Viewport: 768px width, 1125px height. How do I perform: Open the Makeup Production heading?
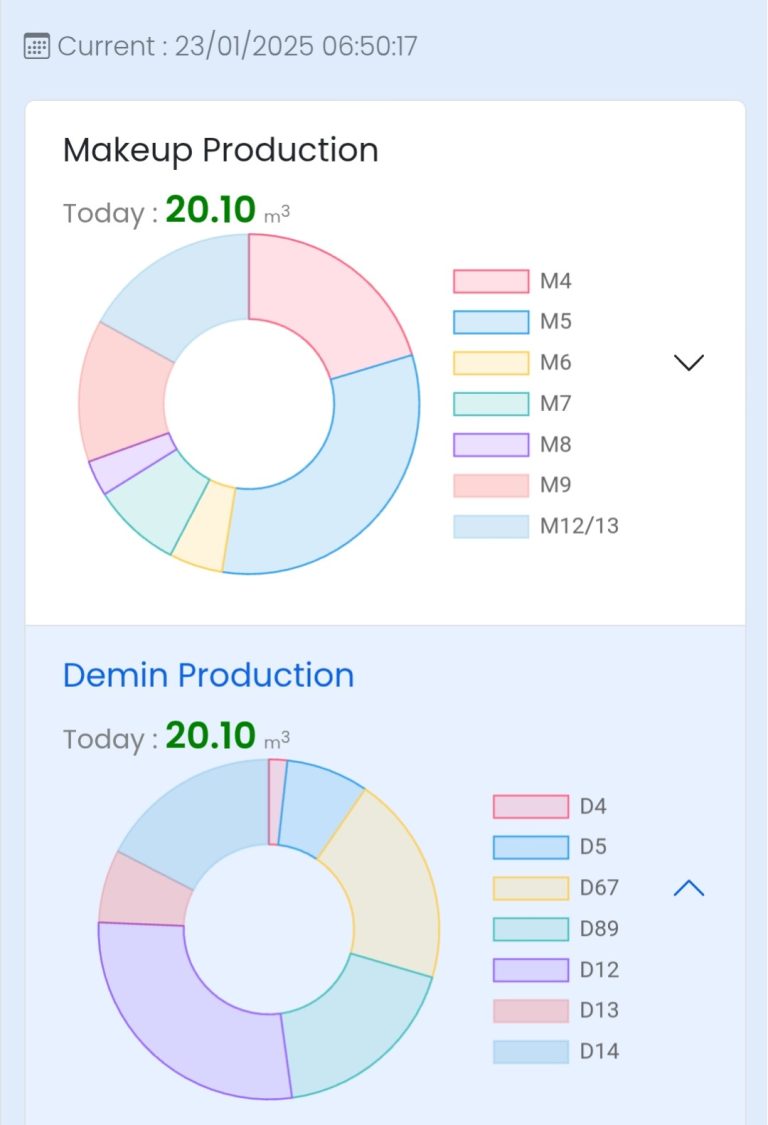(x=220, y=151)
